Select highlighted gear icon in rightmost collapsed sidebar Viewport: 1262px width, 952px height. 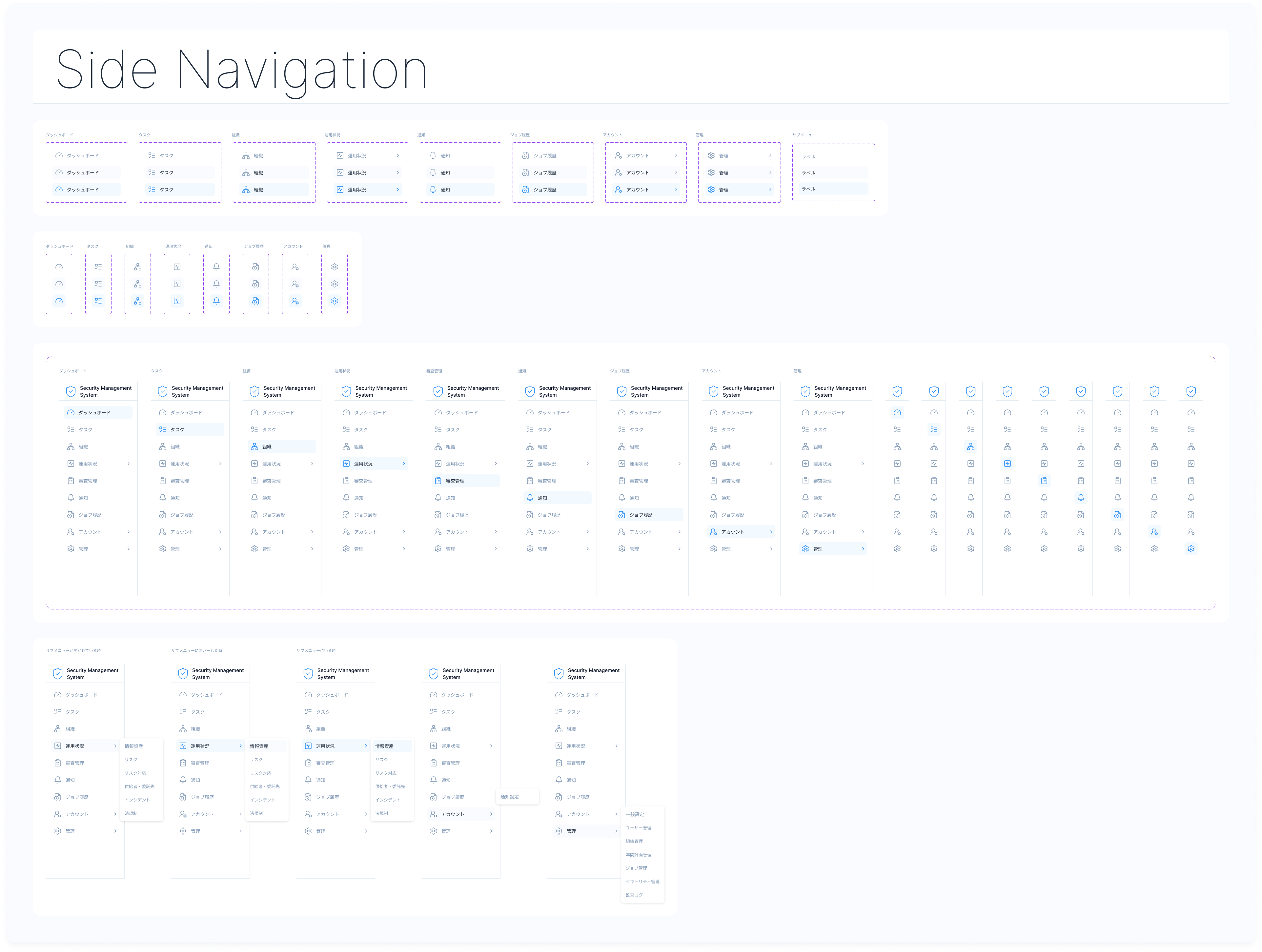pos(1191,549)
